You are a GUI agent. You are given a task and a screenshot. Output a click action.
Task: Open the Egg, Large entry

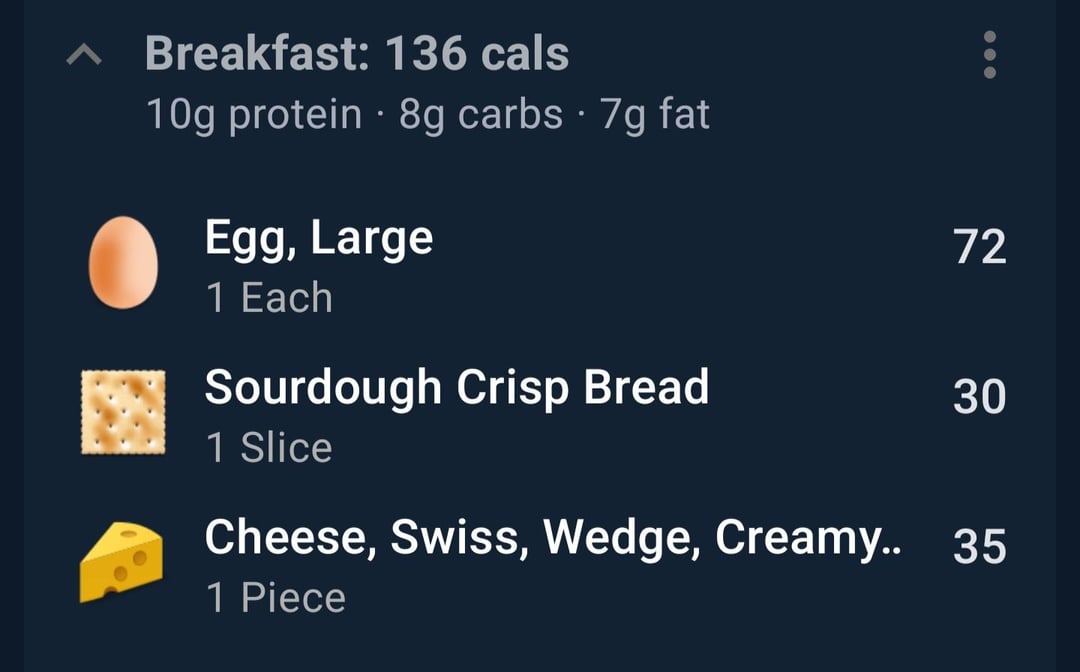pyautogui.click(x=318, y=238)
